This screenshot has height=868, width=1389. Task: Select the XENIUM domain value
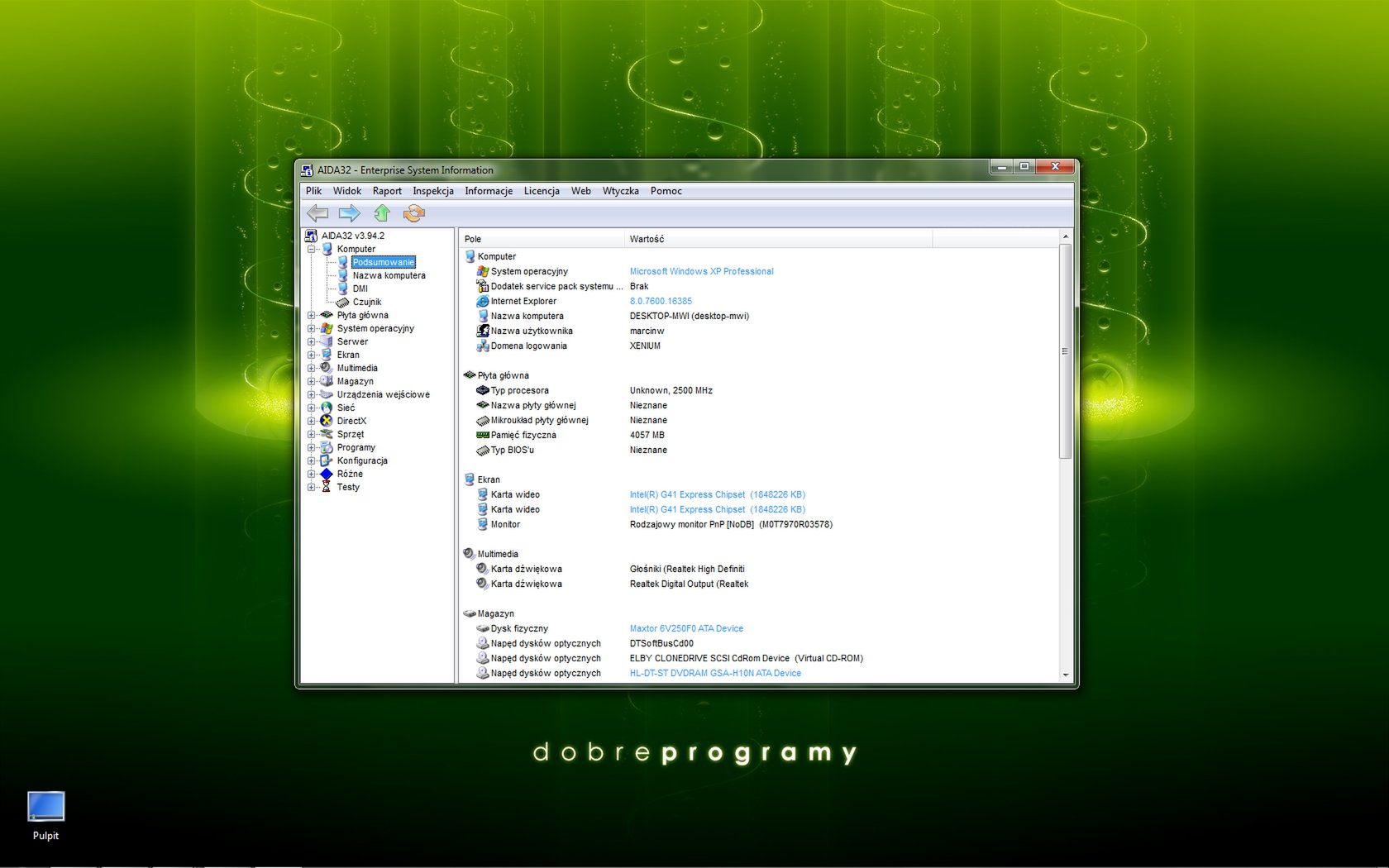click(x=645, y=346)
